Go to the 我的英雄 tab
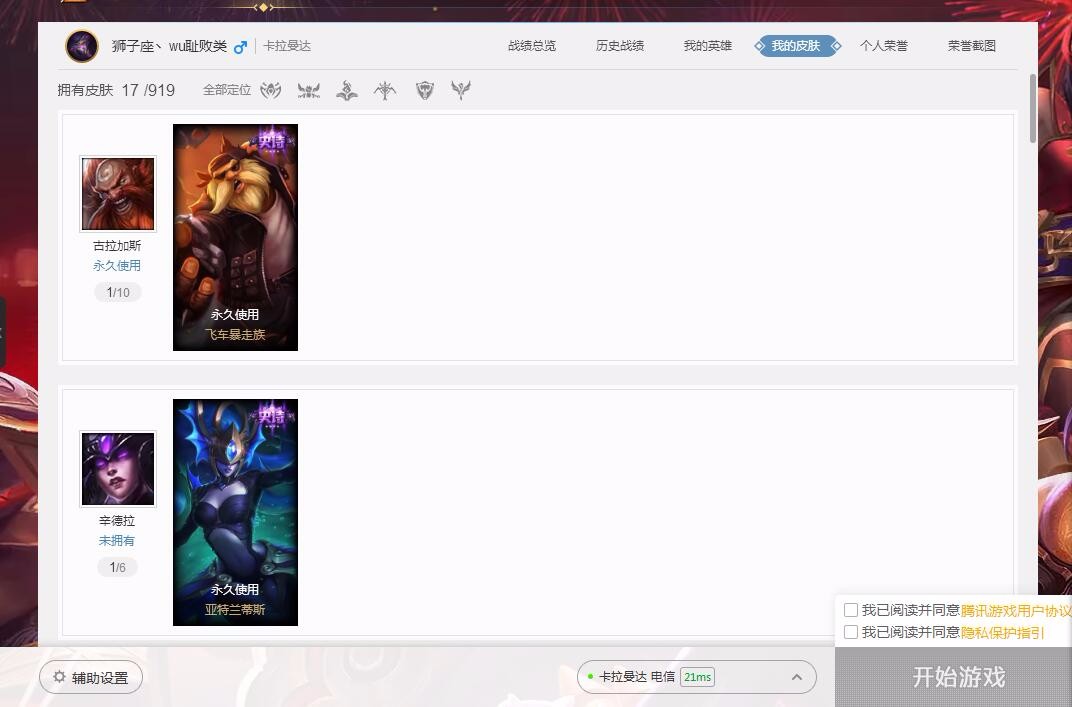Viewport: 1072px width, 707px height. [708, 46]
